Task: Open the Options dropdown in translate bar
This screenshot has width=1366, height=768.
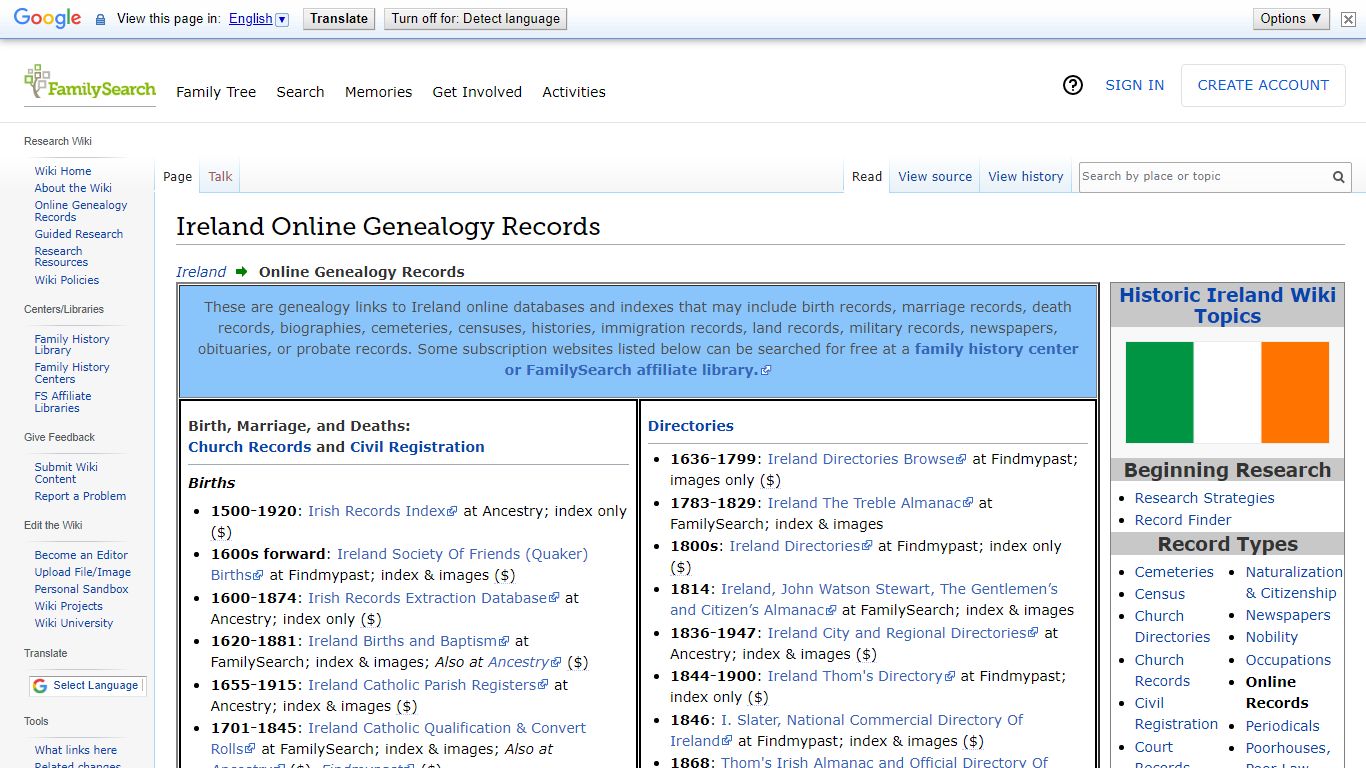Action: tap(1290, 19)
